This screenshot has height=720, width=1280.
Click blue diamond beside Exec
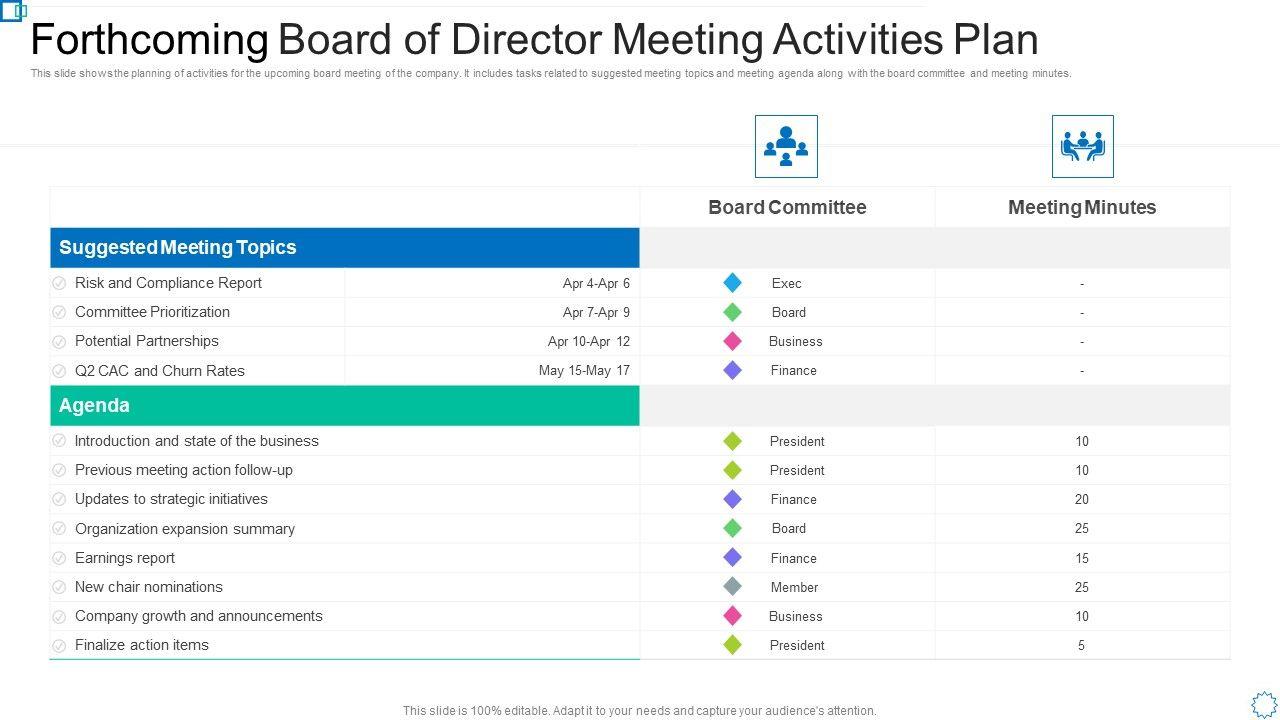point(733,283)
